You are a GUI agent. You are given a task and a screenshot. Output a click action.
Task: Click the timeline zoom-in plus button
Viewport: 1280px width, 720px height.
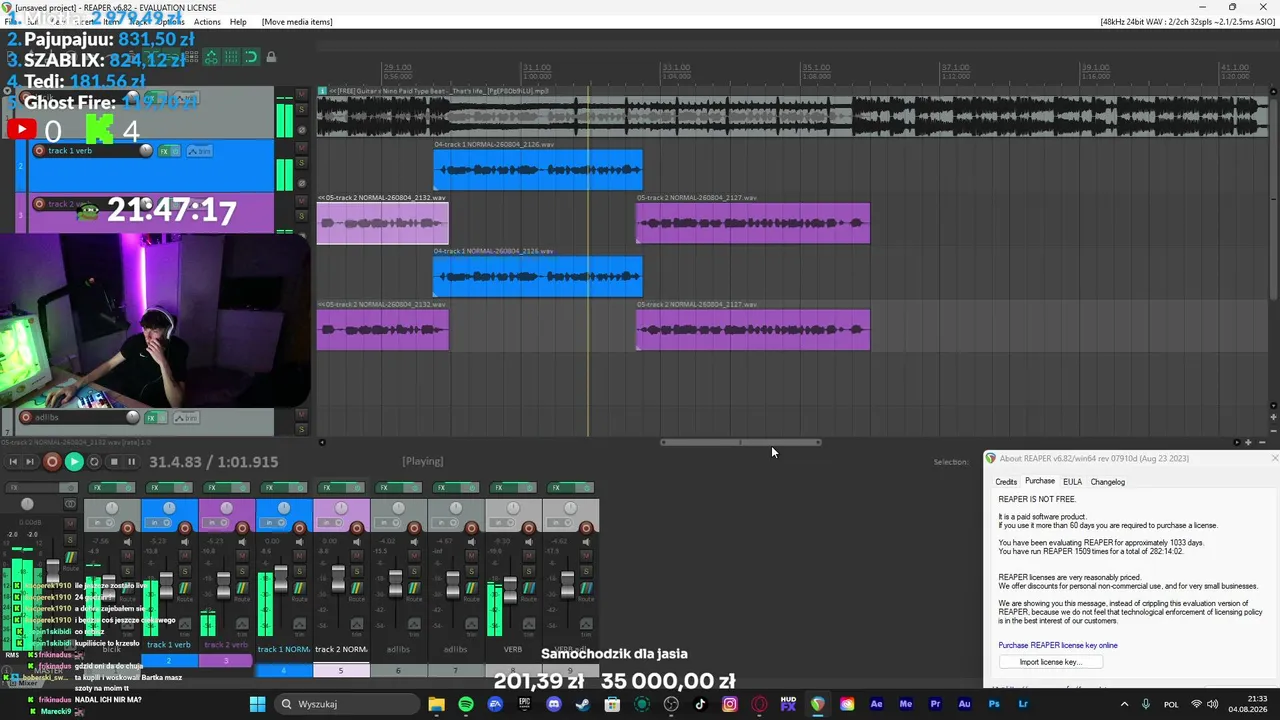[x=1248, y=442]
